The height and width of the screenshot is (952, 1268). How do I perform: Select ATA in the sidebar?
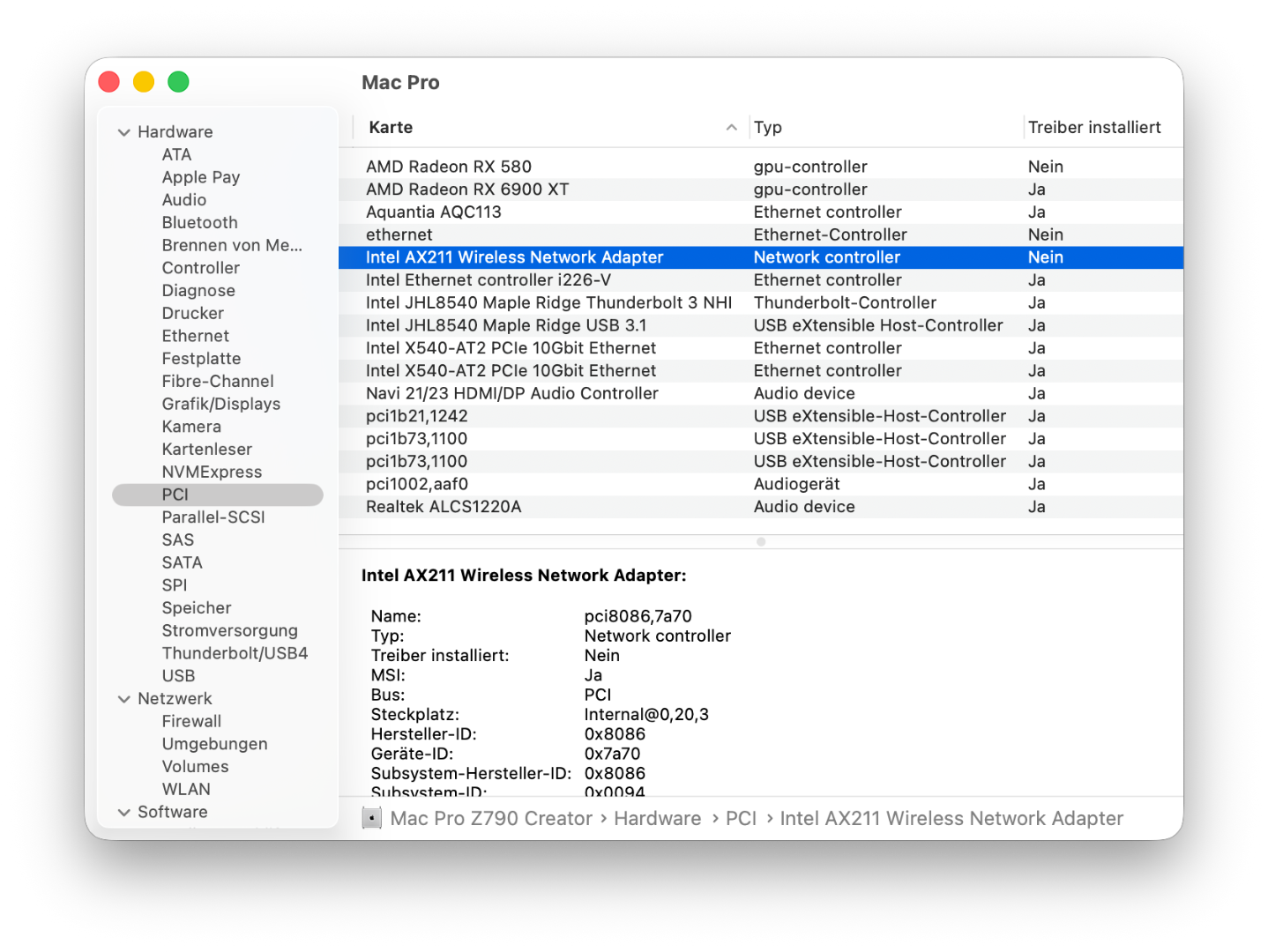click(x=176, y=154)
